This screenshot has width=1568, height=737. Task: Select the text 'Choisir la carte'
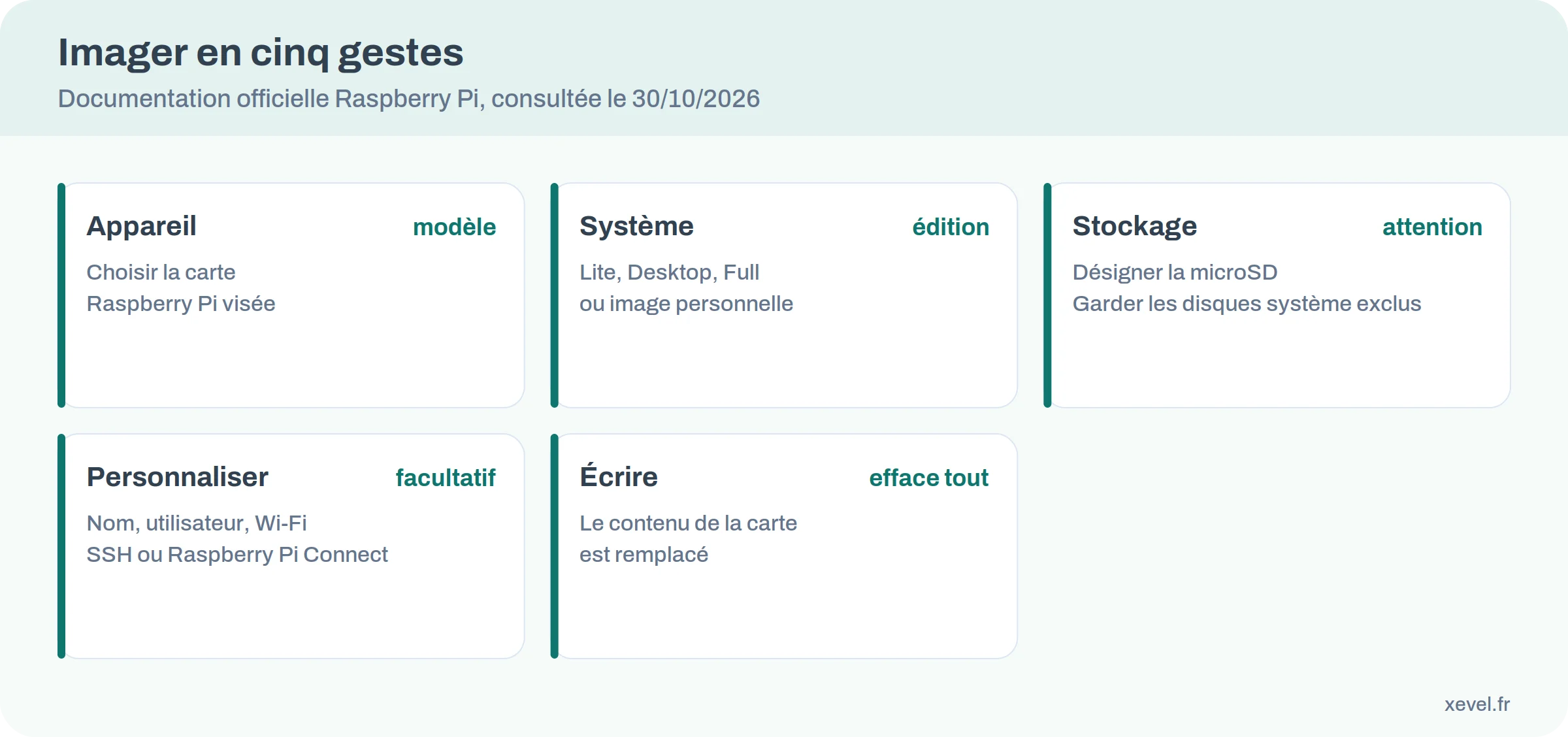click(x=161, y=272)
